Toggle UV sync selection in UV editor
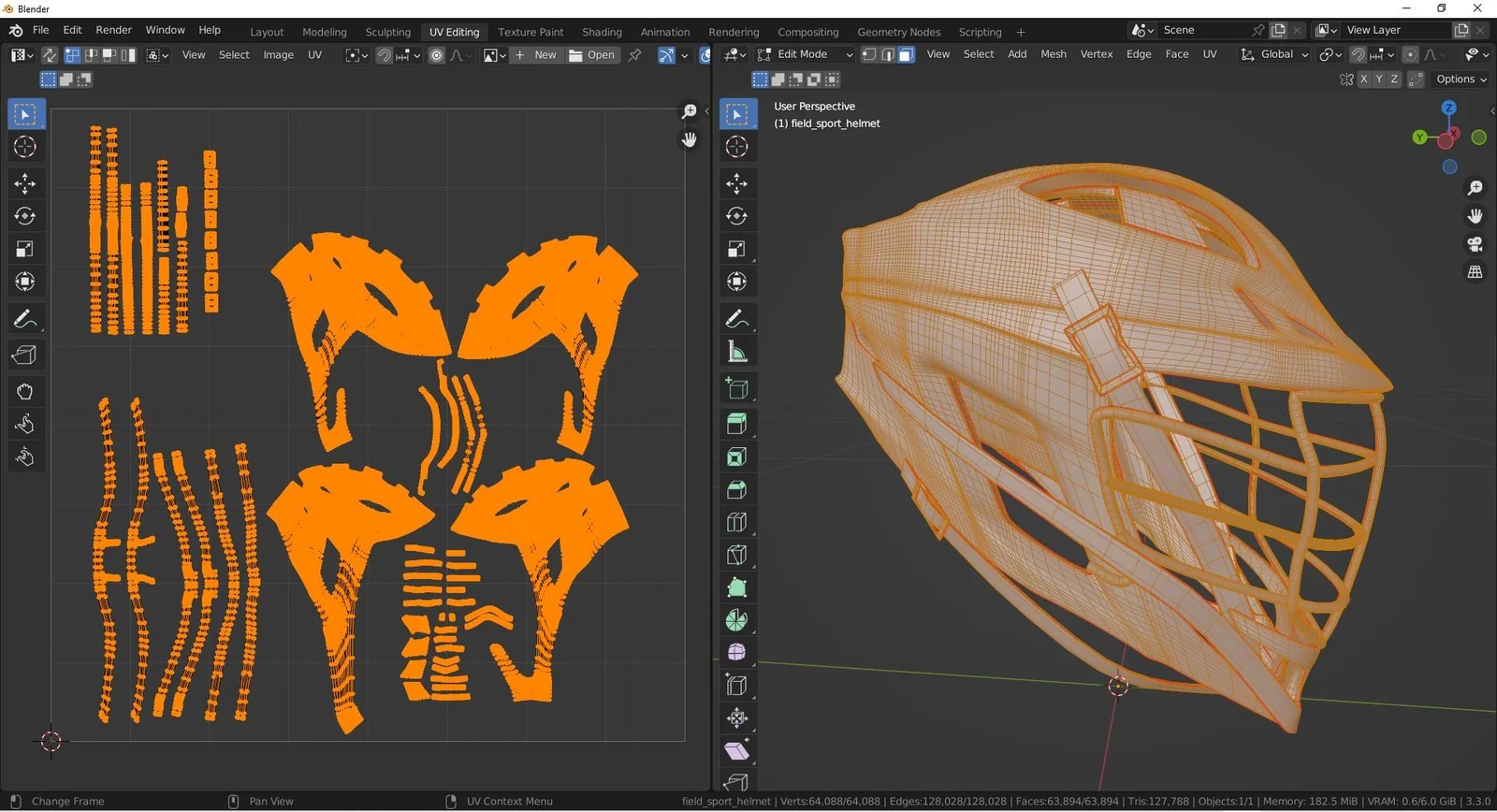 [50, 55]
